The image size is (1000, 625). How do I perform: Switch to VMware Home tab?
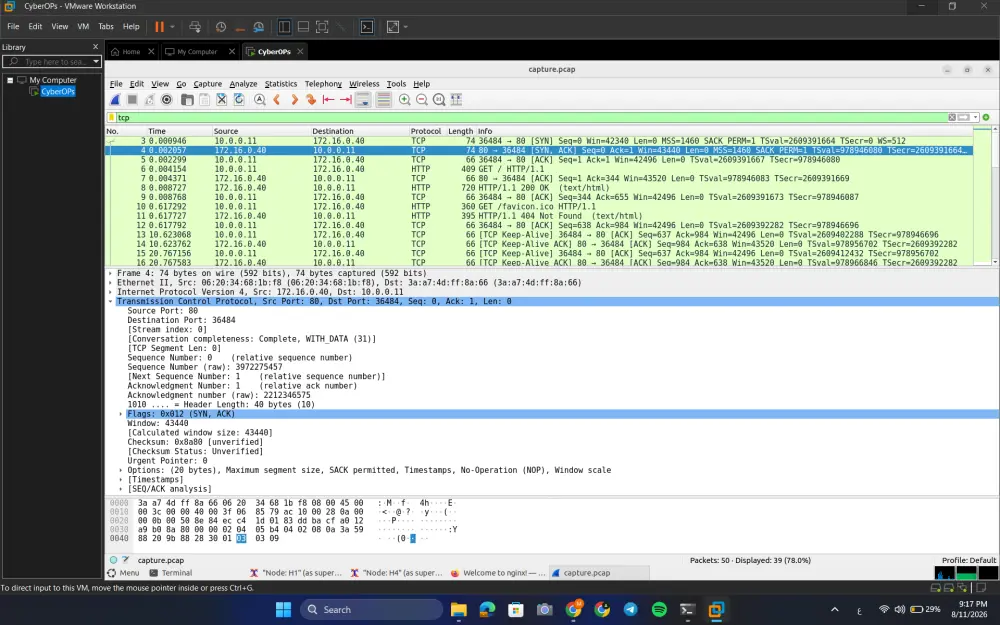click(x=131, y=52)
